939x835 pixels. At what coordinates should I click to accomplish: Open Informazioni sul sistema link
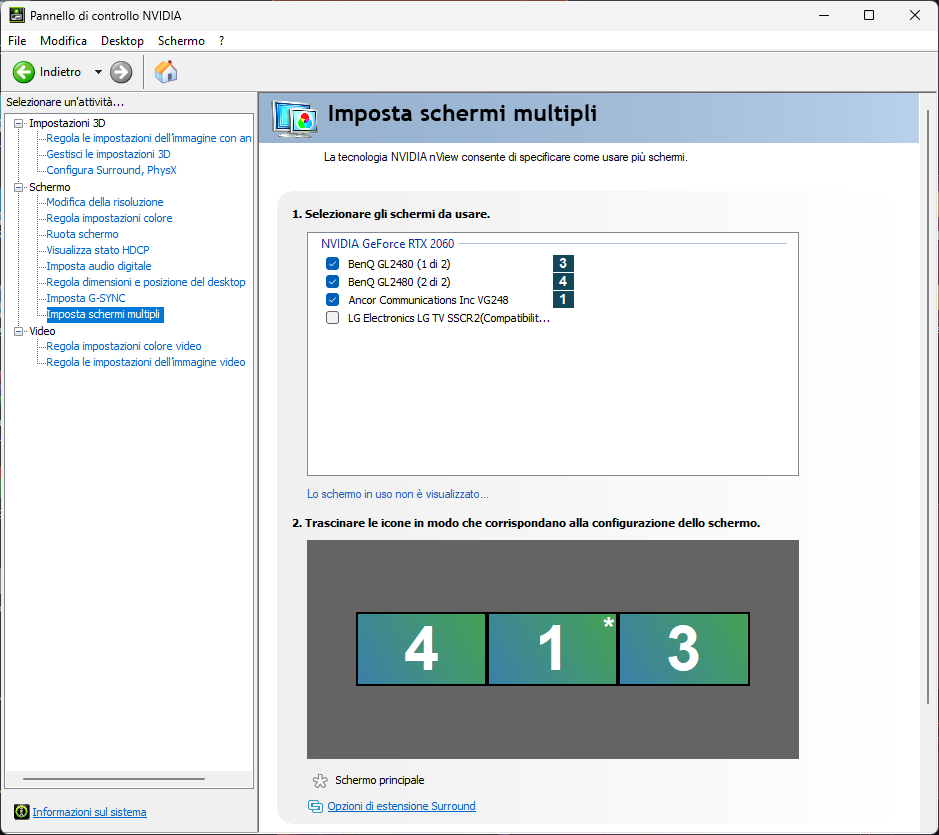[x=89, y=812]
